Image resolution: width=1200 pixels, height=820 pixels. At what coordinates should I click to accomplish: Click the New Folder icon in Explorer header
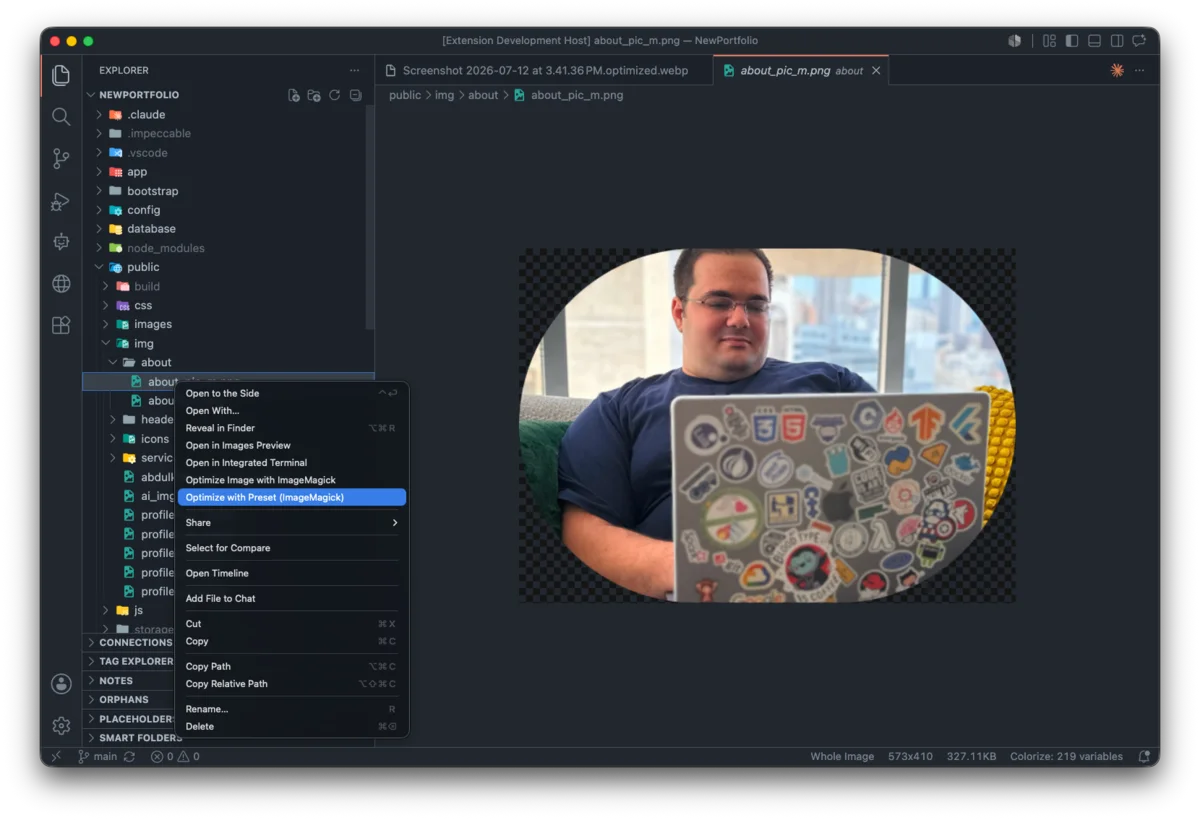point(314,95)
